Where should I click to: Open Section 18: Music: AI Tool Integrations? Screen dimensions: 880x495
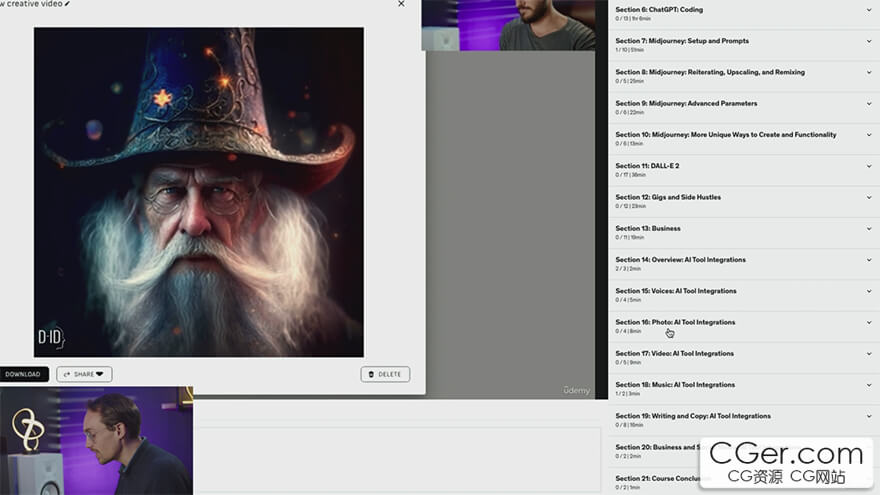pyautogui.click(x=675, y=385)
